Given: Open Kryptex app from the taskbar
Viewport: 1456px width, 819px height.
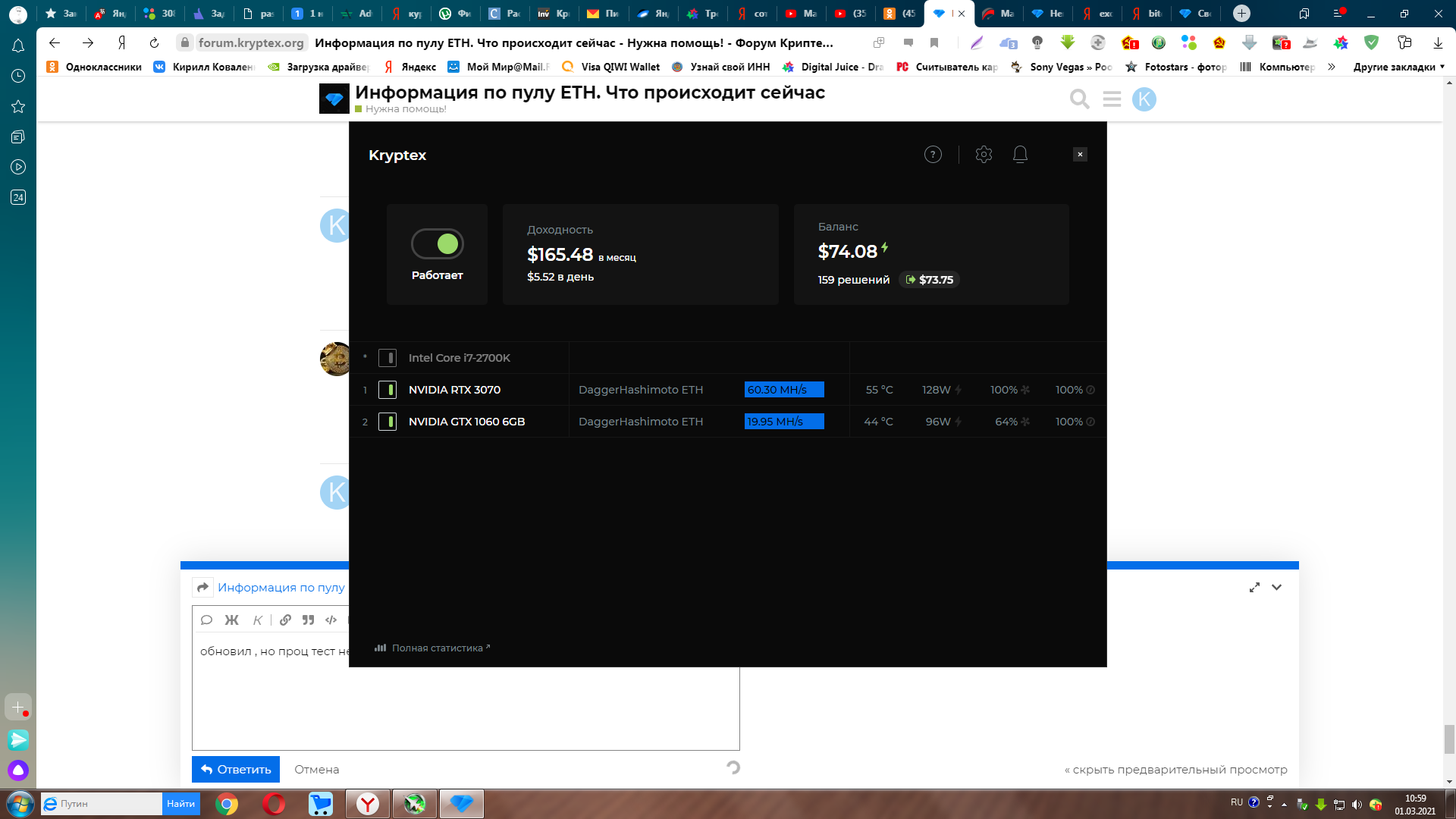Looking at the screenshot, I should coord(461,804).
